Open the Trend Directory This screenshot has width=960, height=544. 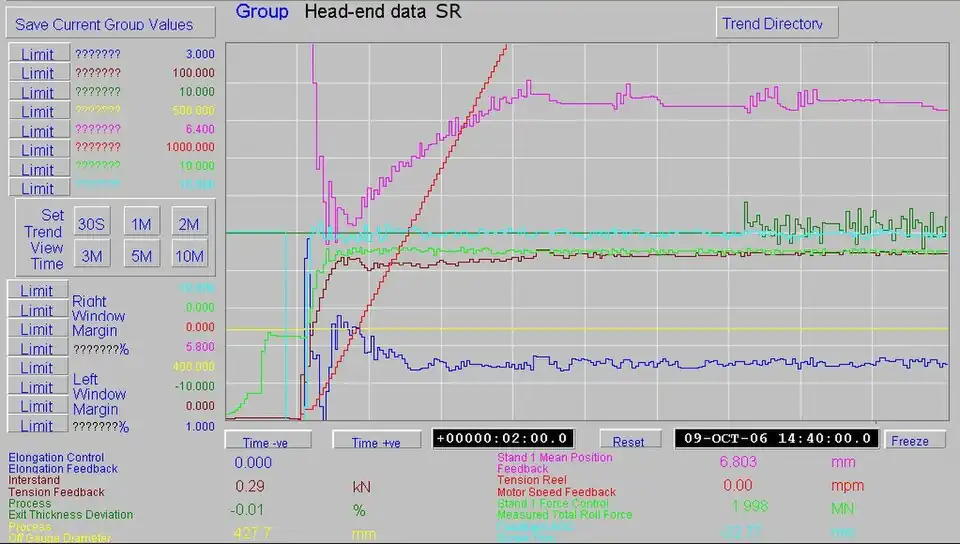[777, 24]
